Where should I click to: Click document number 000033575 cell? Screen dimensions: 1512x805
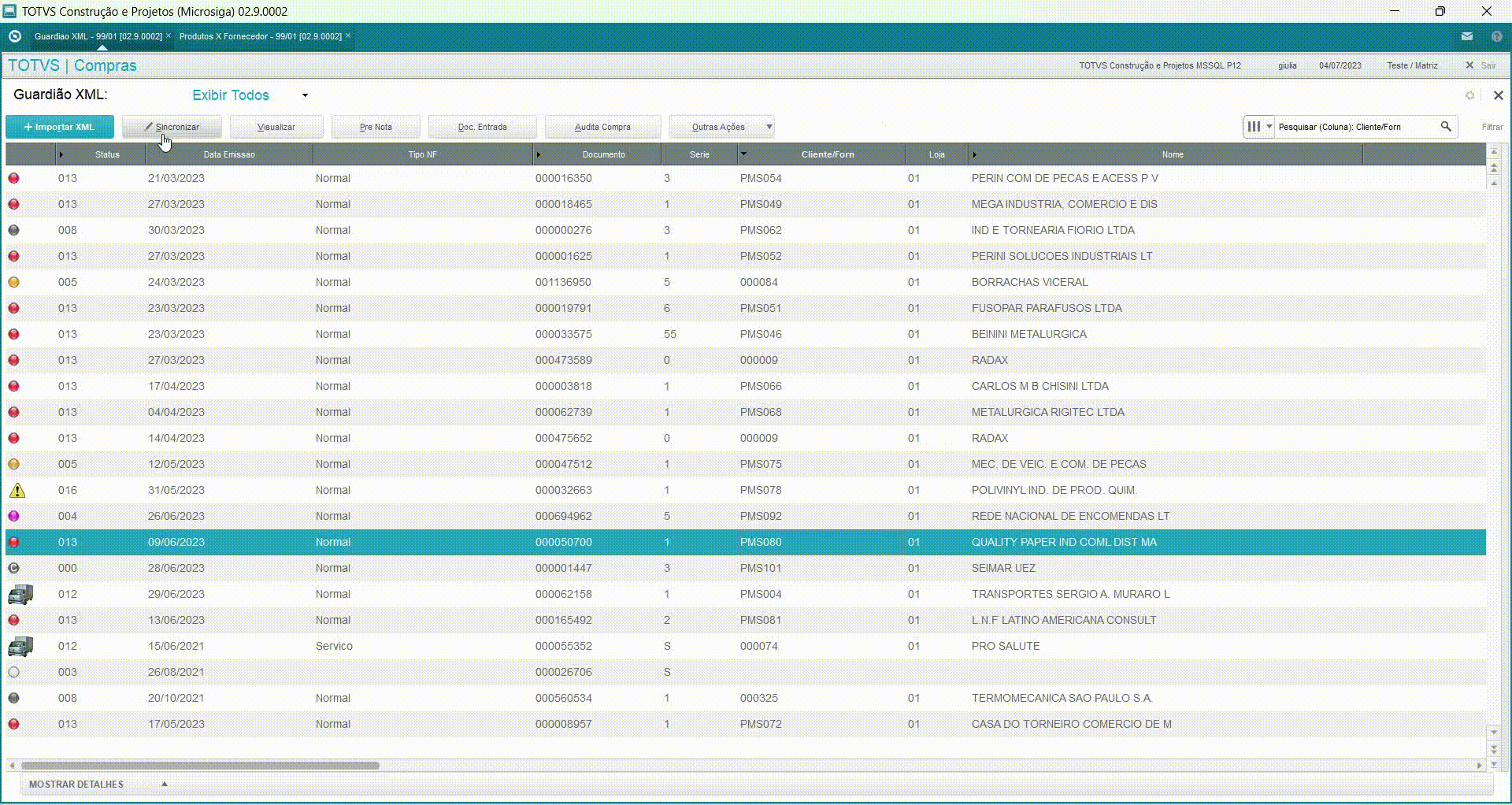(564, 334)
